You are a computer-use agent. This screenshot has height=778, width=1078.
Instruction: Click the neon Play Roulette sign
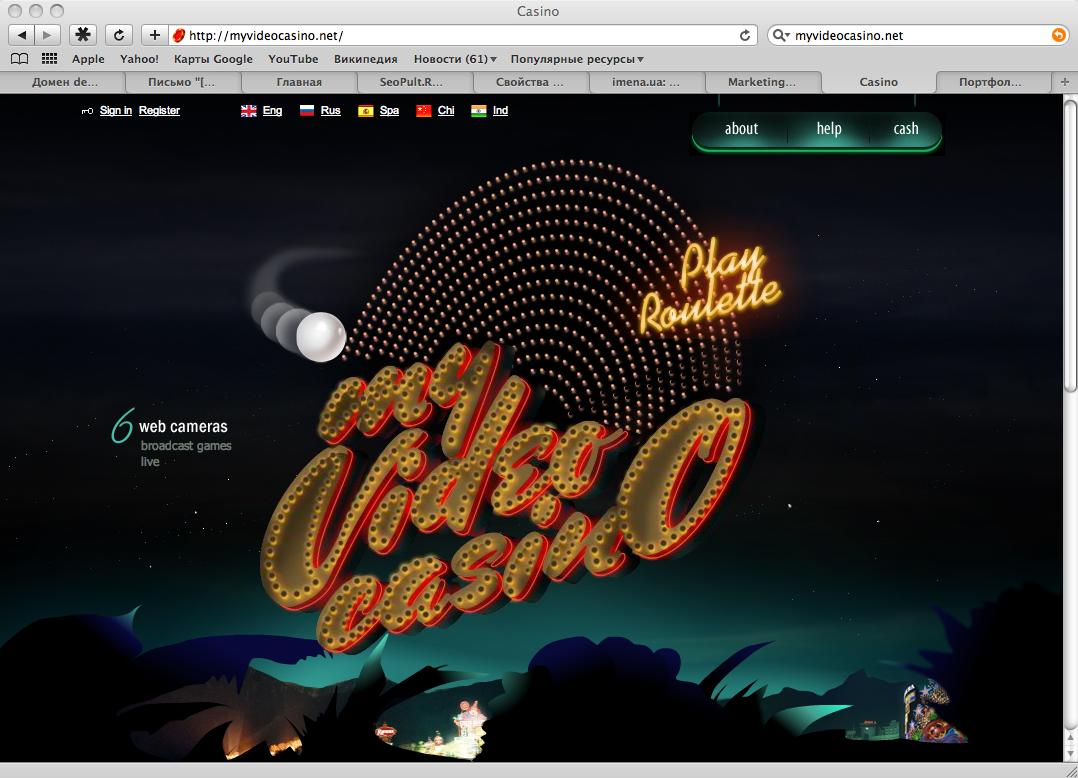710,286
